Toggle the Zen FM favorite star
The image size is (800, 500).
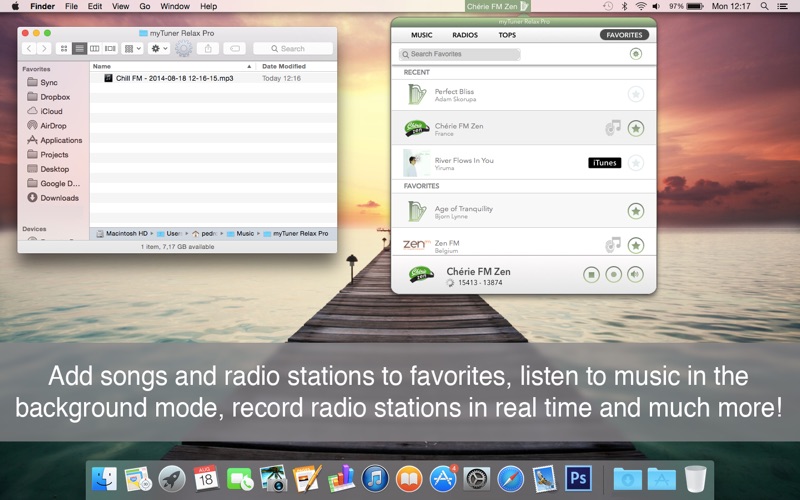pos(635,245)
